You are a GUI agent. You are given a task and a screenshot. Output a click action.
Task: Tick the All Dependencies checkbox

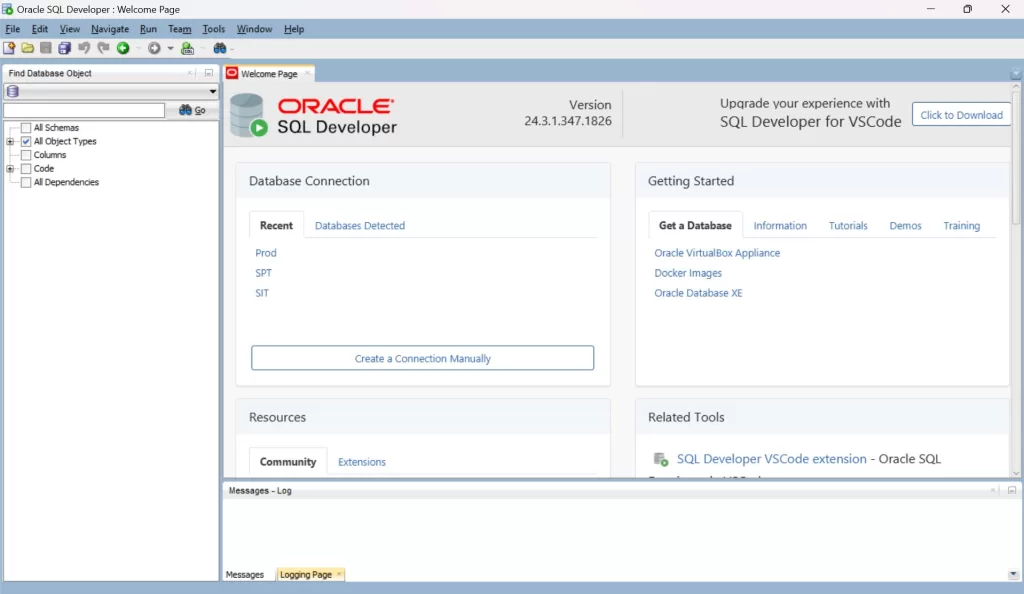26,183
